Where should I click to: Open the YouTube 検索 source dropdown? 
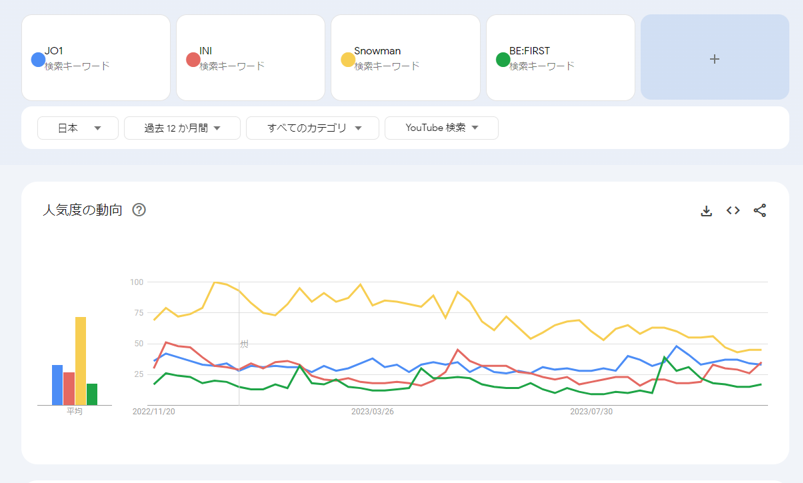pyautogui.click(x=441, y=128)
